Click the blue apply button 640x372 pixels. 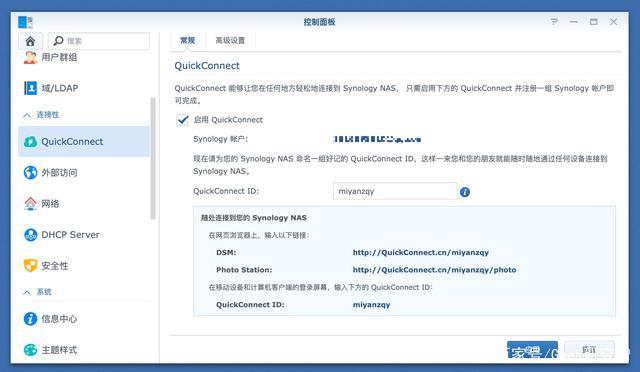click(532, 350)
